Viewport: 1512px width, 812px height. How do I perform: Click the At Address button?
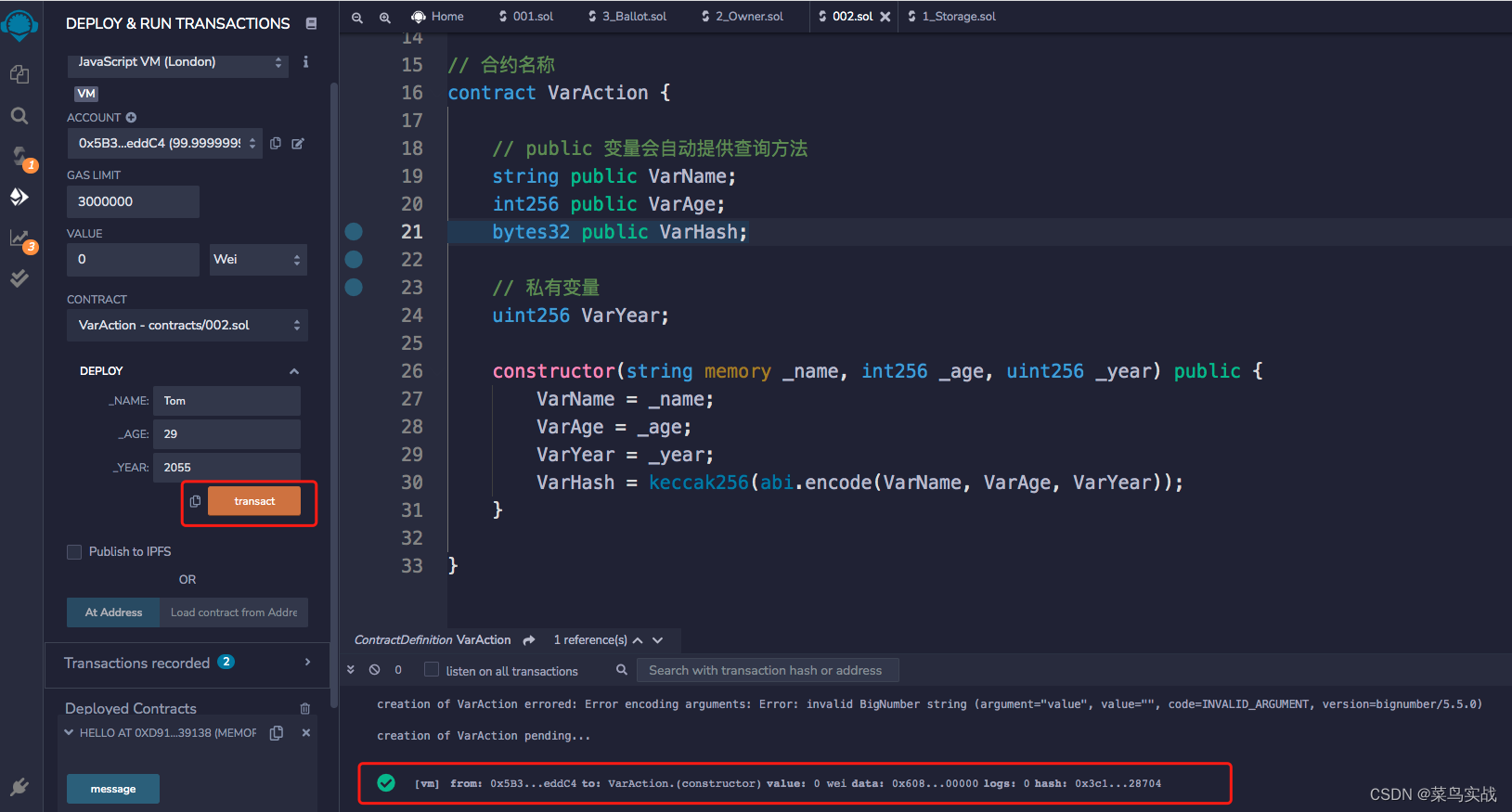click(113, 612)
